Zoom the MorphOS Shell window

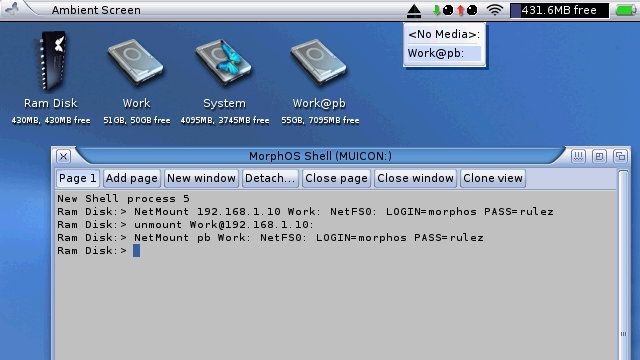(x=599, y=156)
